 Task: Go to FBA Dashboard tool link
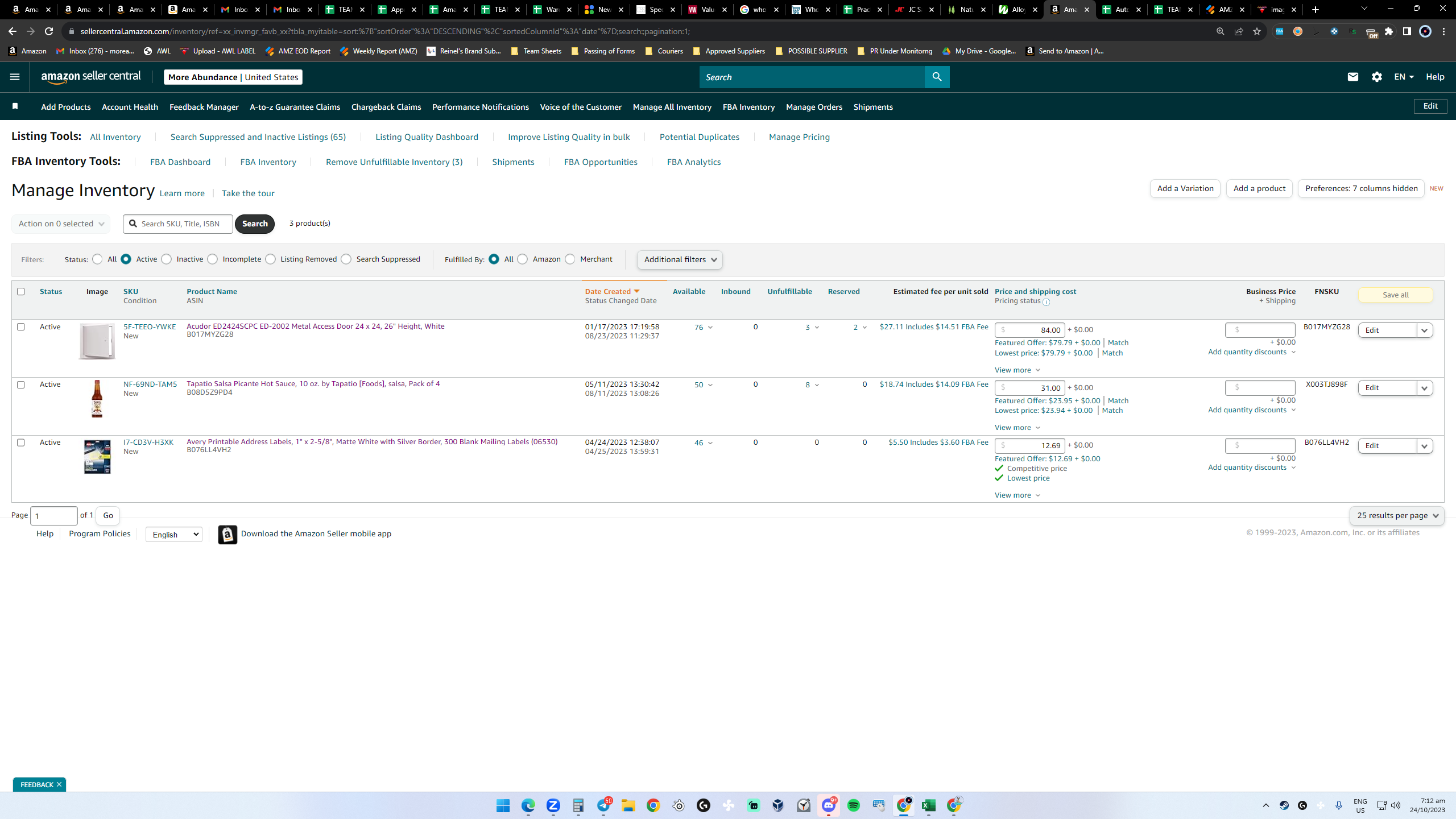tap(180, 162)
